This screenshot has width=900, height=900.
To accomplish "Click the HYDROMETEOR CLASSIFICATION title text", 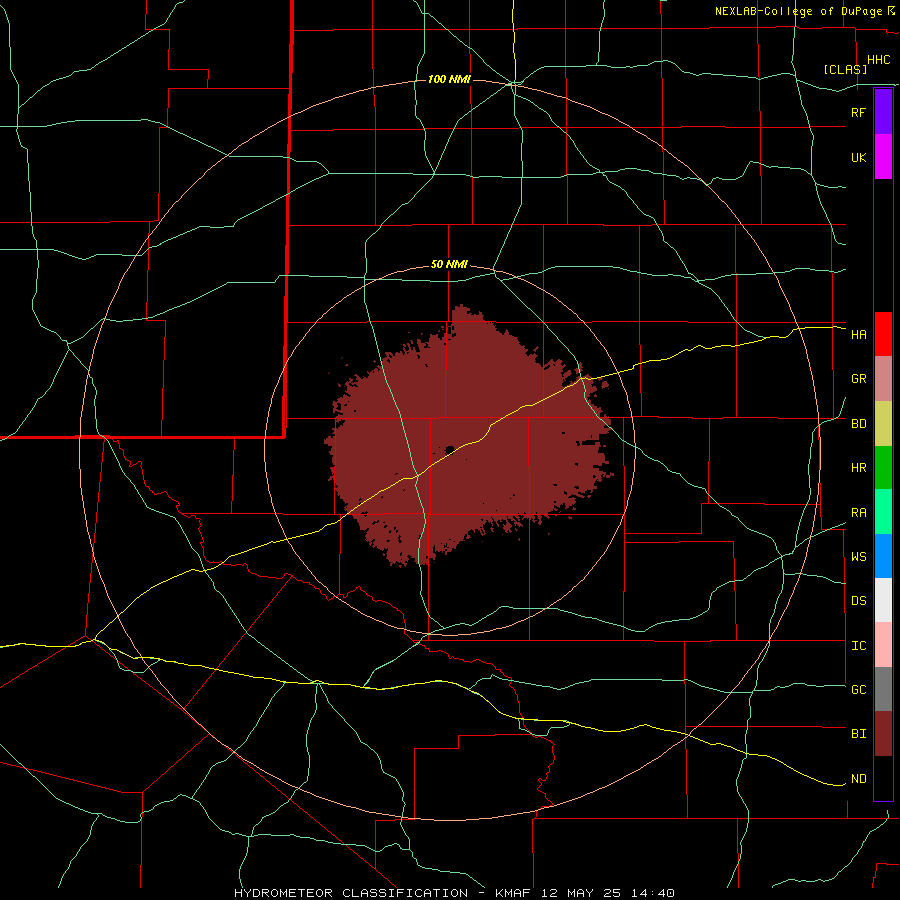I will (351, 893).
